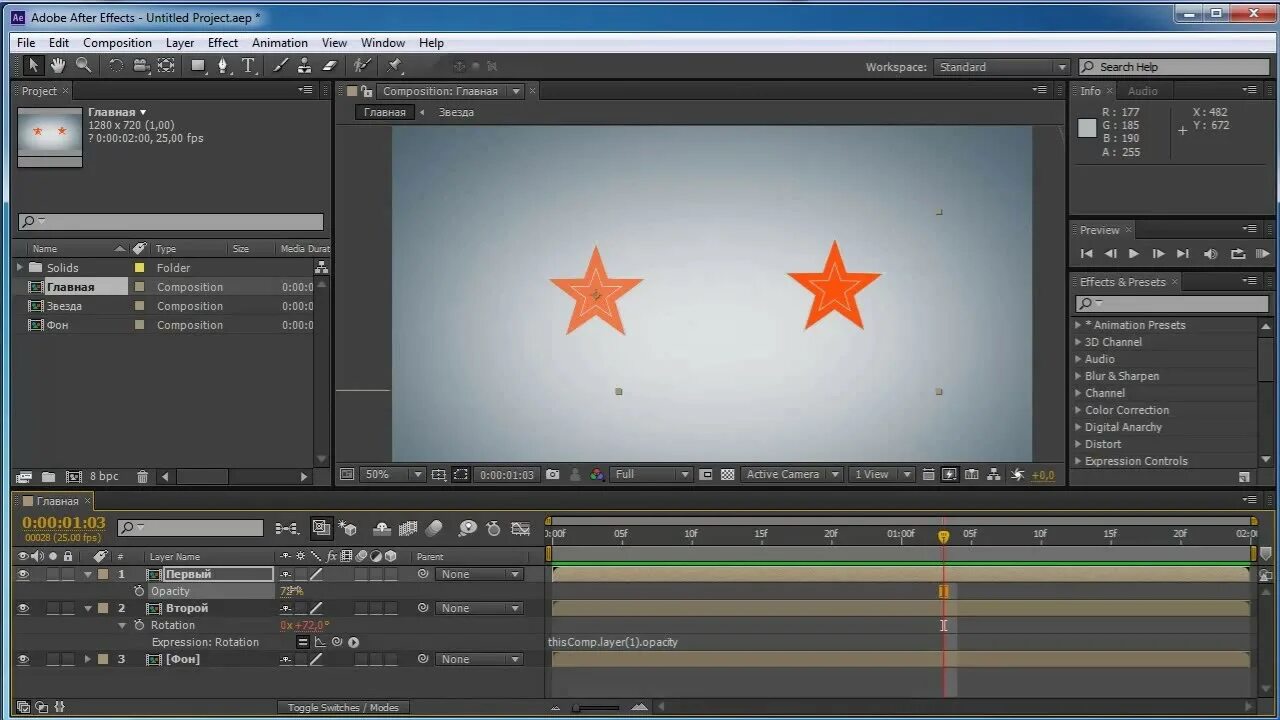
Task: Open the Rotation expression language menu arrow
Action: tap(353, 642)
